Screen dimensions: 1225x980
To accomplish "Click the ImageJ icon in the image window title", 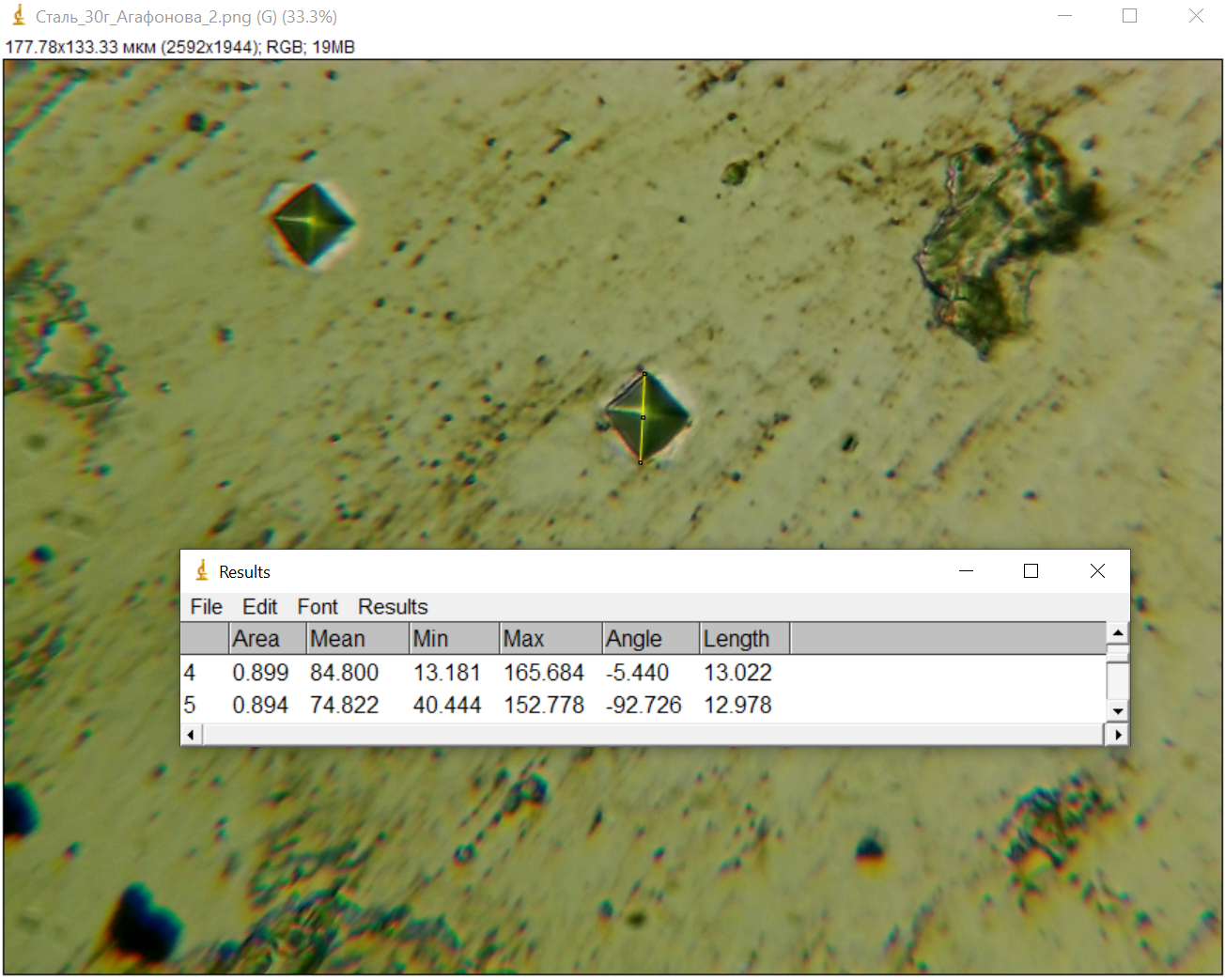I will pos(18,15).
